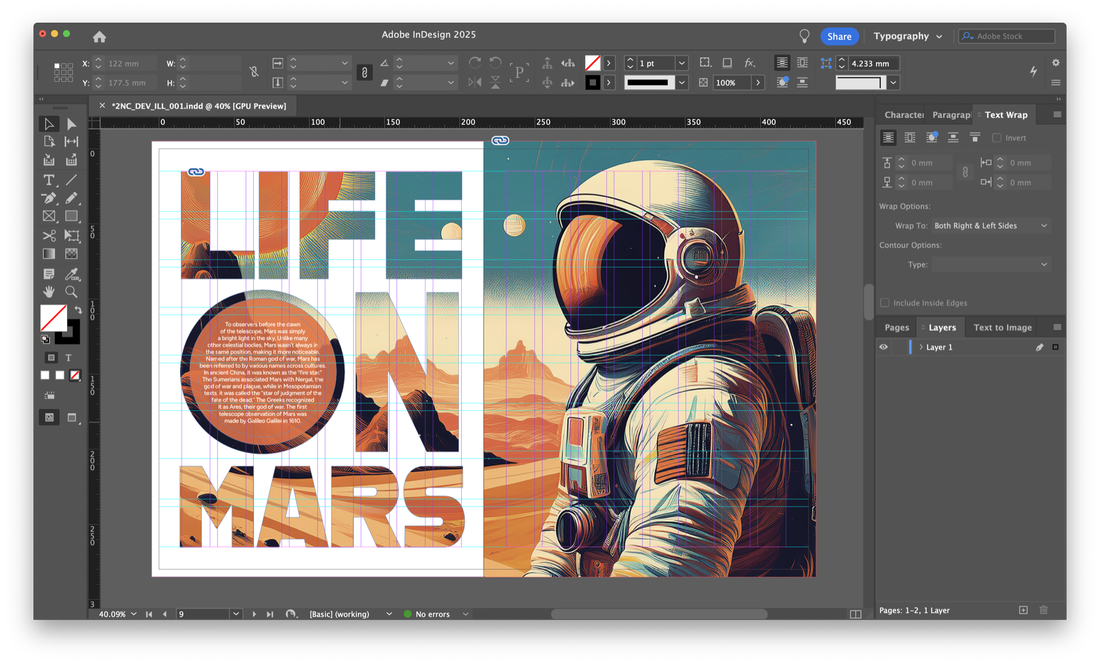This screenshot has width=1100, height=664.
Task: Create a new layer in Layers panel
Action: (x=1024, y=610)
